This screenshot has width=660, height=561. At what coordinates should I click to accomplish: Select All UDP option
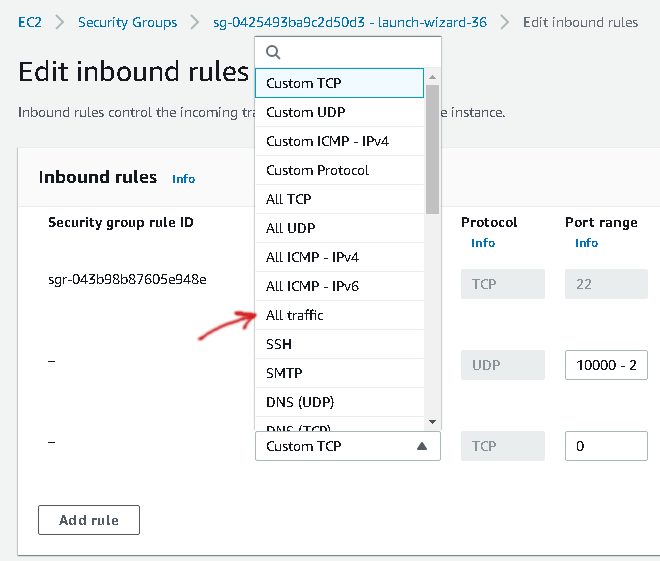tap(339, 228)
